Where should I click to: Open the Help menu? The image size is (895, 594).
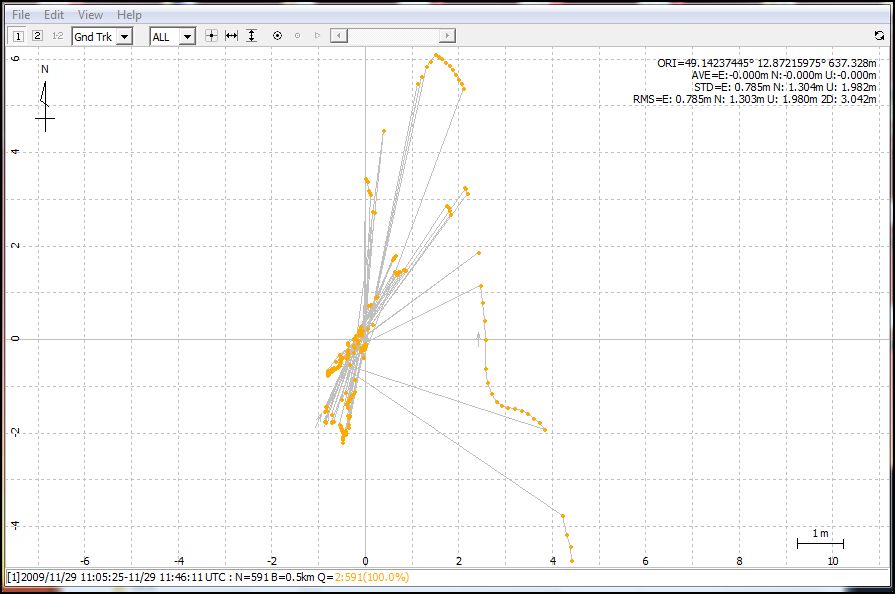point(129,15)
